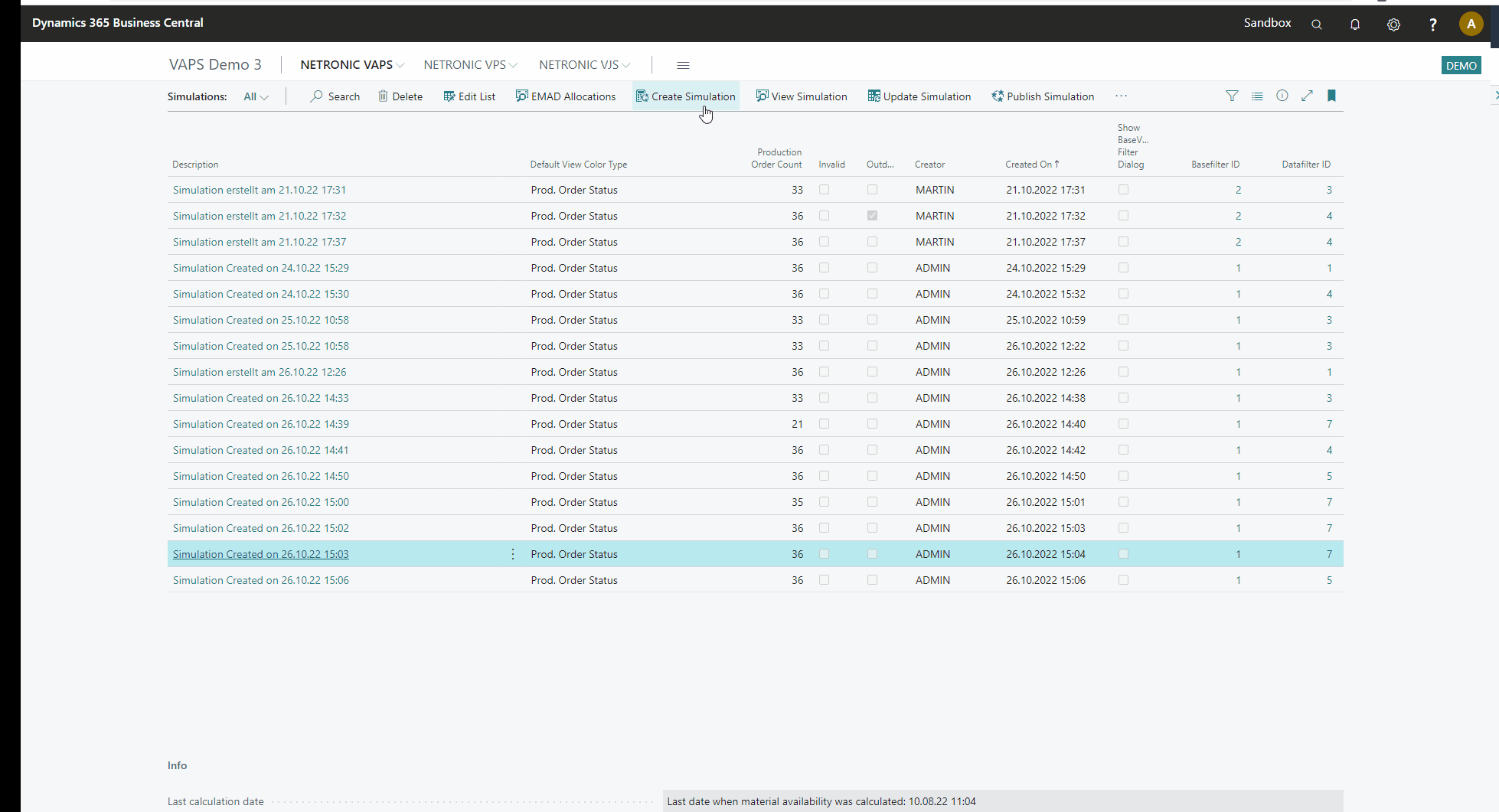Open EMAD Allocations
This screenshot has width=1499, height=812.
click(x=565, y=96)
